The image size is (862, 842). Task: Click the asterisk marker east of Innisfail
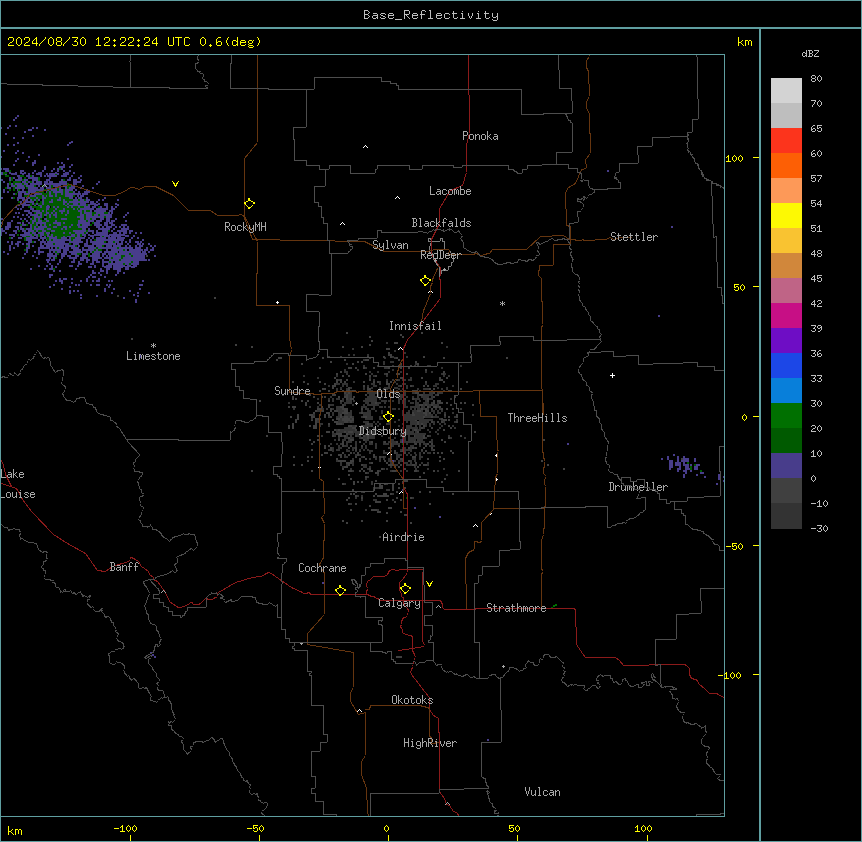pos(502,303)
